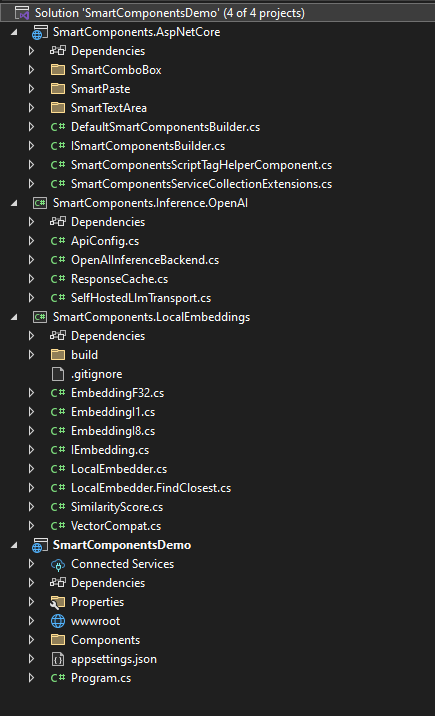Select LocalEmbedder.FindClosest.cs file
Viewport: 435px width, 716px height.
click(151, 488)
